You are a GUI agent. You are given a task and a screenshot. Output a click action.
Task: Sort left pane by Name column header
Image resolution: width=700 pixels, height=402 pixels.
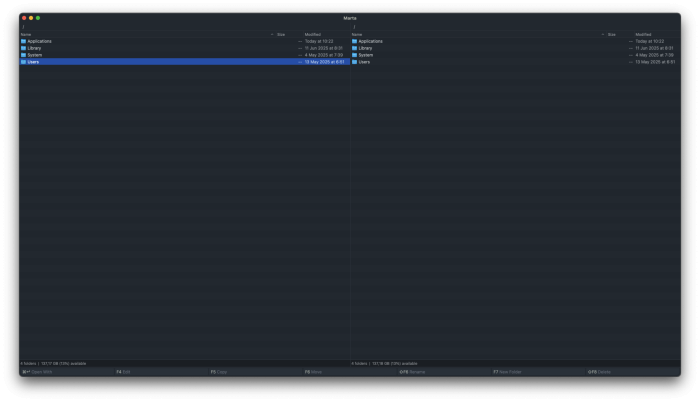pos(26,34)
